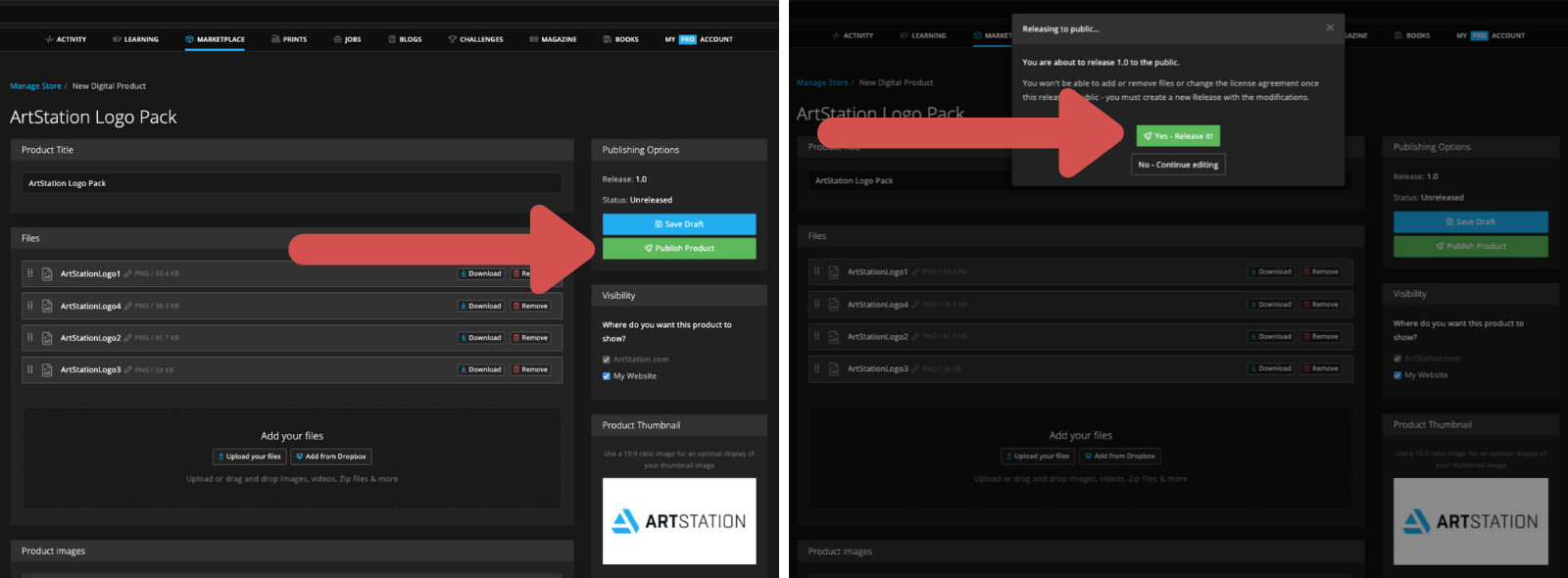Rename ArtStationLogo4 via pencil icon, left screenshot
1568x578 pixels.
click(x=128, y=306)
